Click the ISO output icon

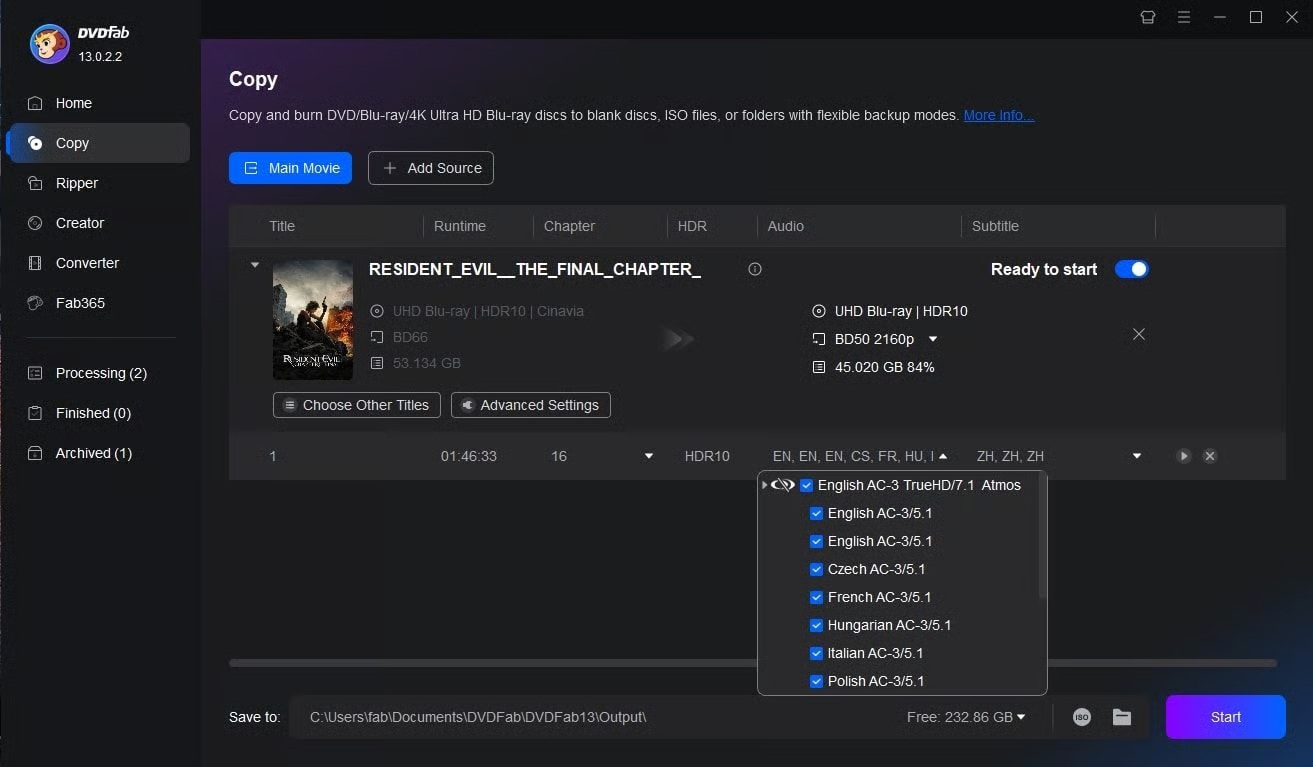pyautogui.click(x=1081, y=717)
